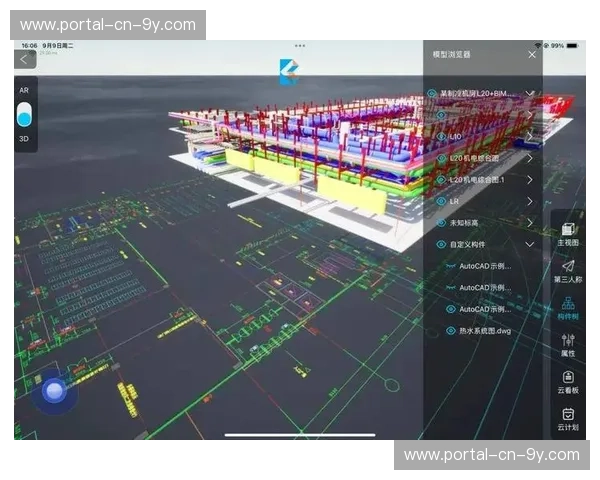Viewport: 600px width, 480px height.
Task: Expand the LR tree node
Action: click(x=530, y=201)
